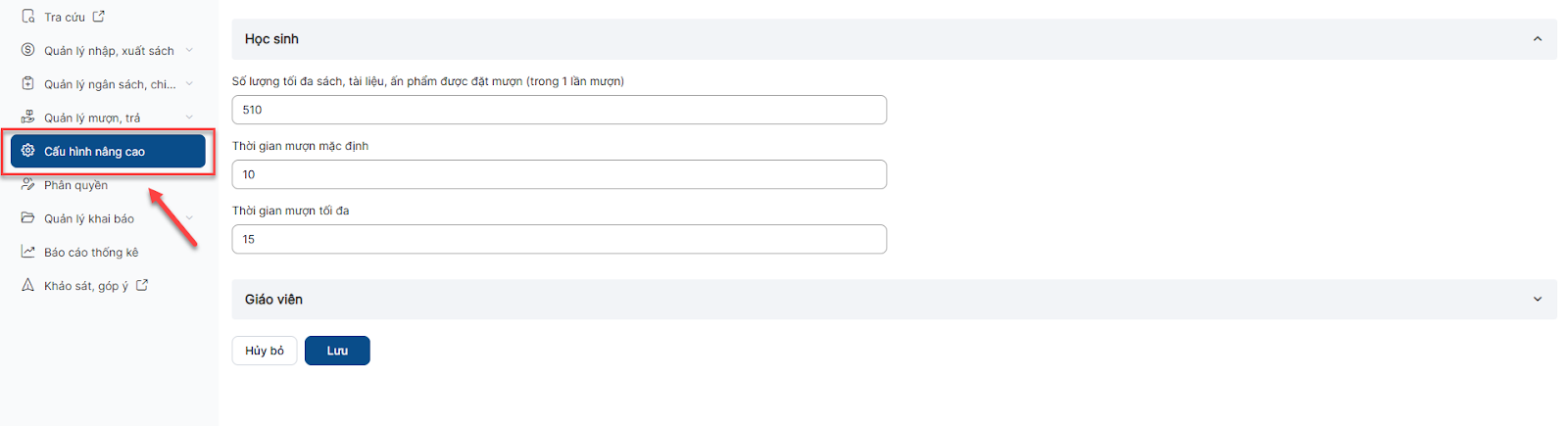
Task: Click the Quản lý ngân sách clipboard icon
Action: coord(28,83)
